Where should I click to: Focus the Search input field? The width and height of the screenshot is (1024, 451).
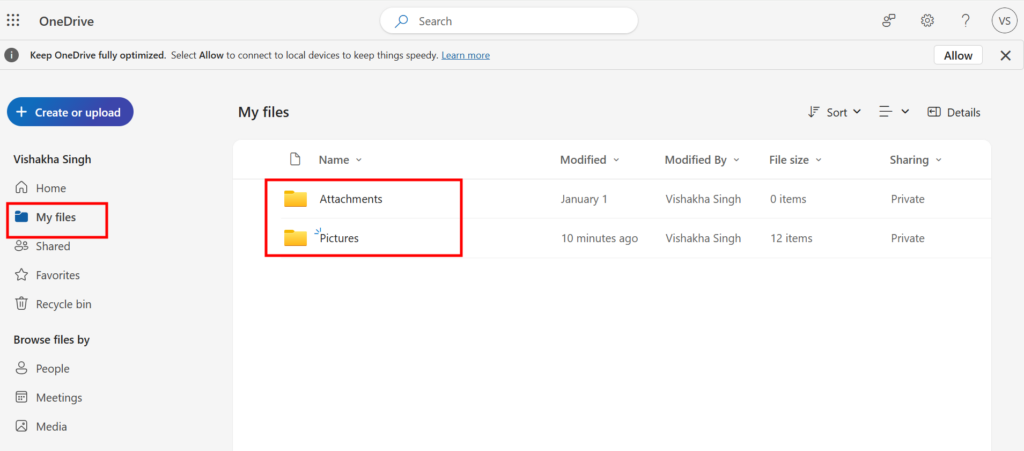509,21
